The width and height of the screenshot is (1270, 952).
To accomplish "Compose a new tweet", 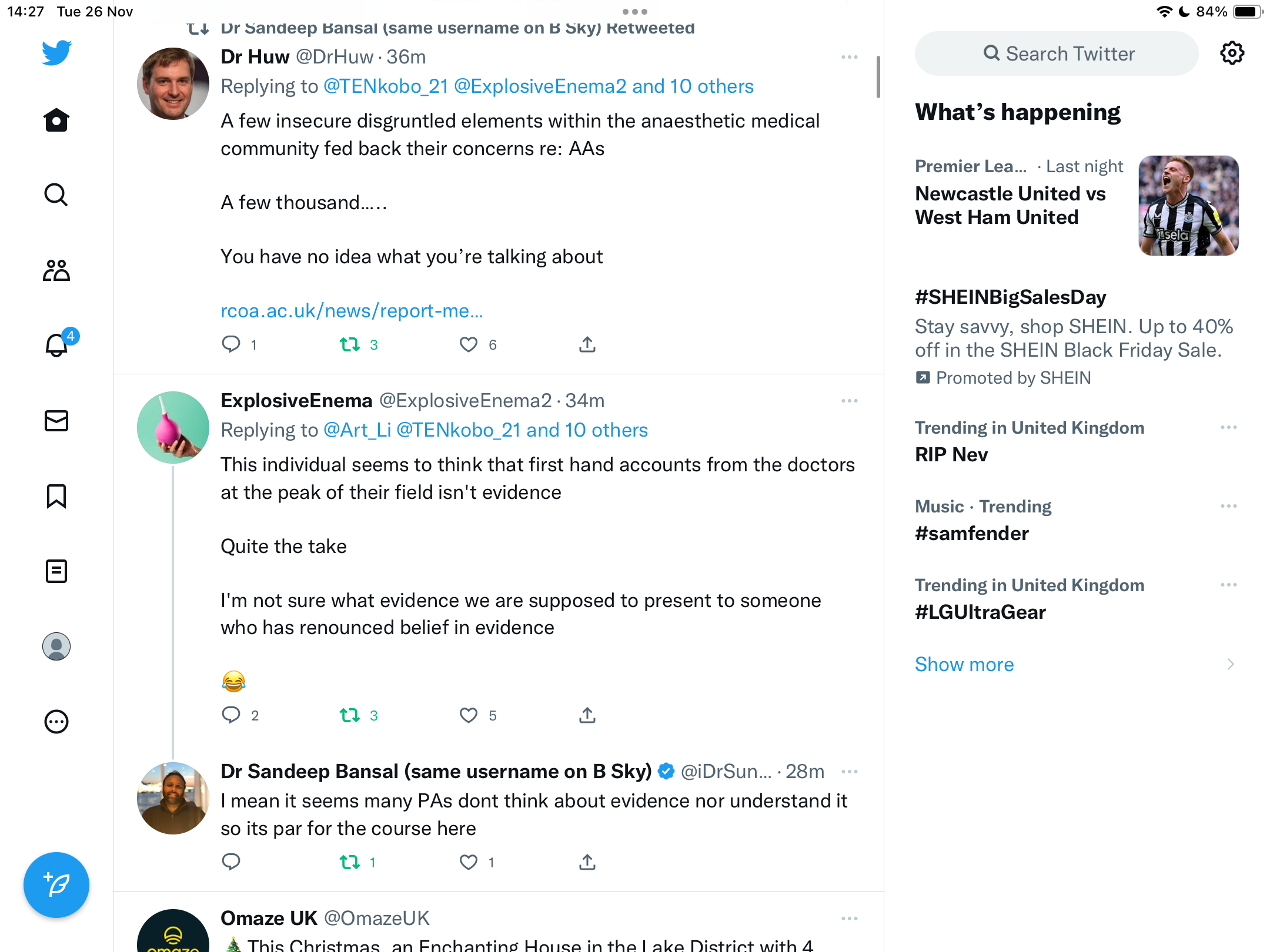I will (56, 885).
